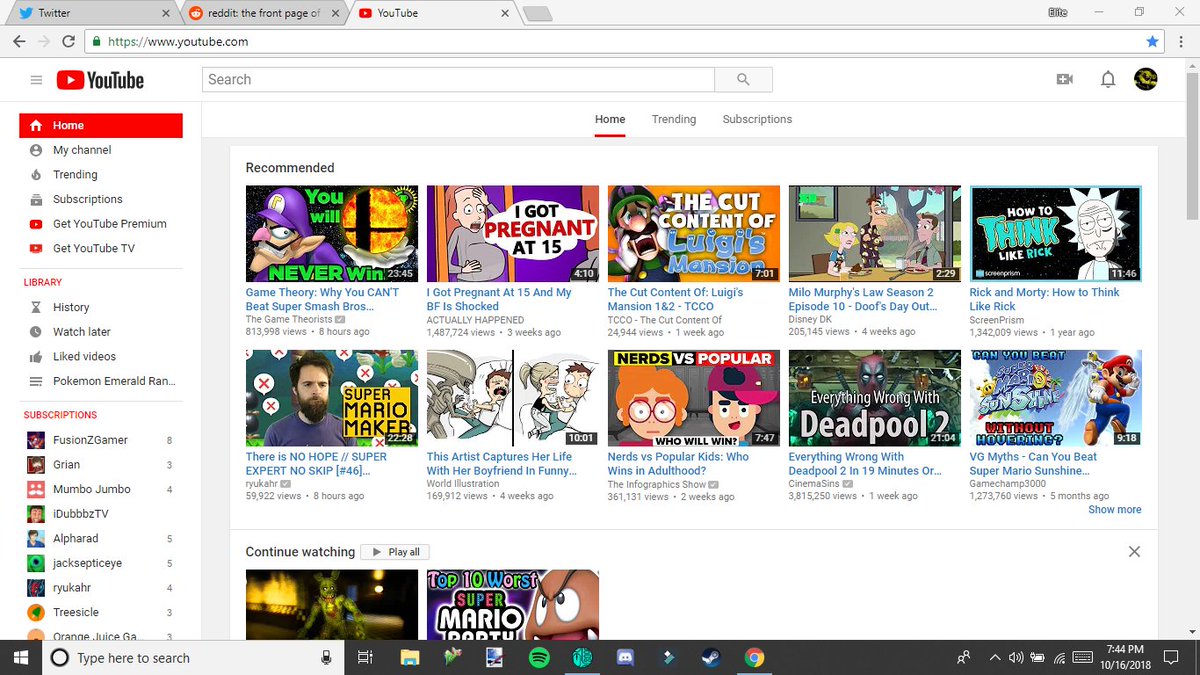Screen dimensions: 1200x675
Task: Go back with the browser back arrow
Action: [x=18, y=42]
